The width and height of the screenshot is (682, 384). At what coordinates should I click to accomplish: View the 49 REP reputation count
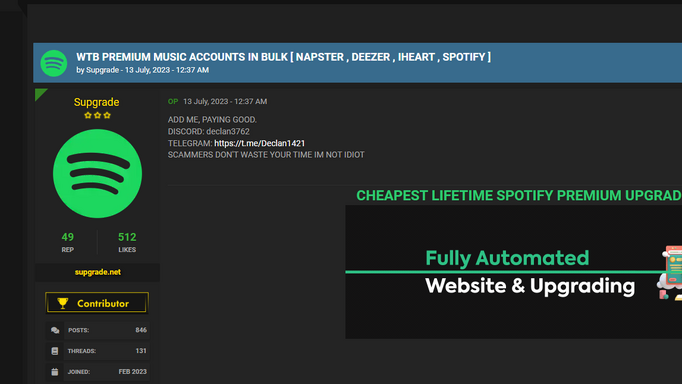coord(67,242)
